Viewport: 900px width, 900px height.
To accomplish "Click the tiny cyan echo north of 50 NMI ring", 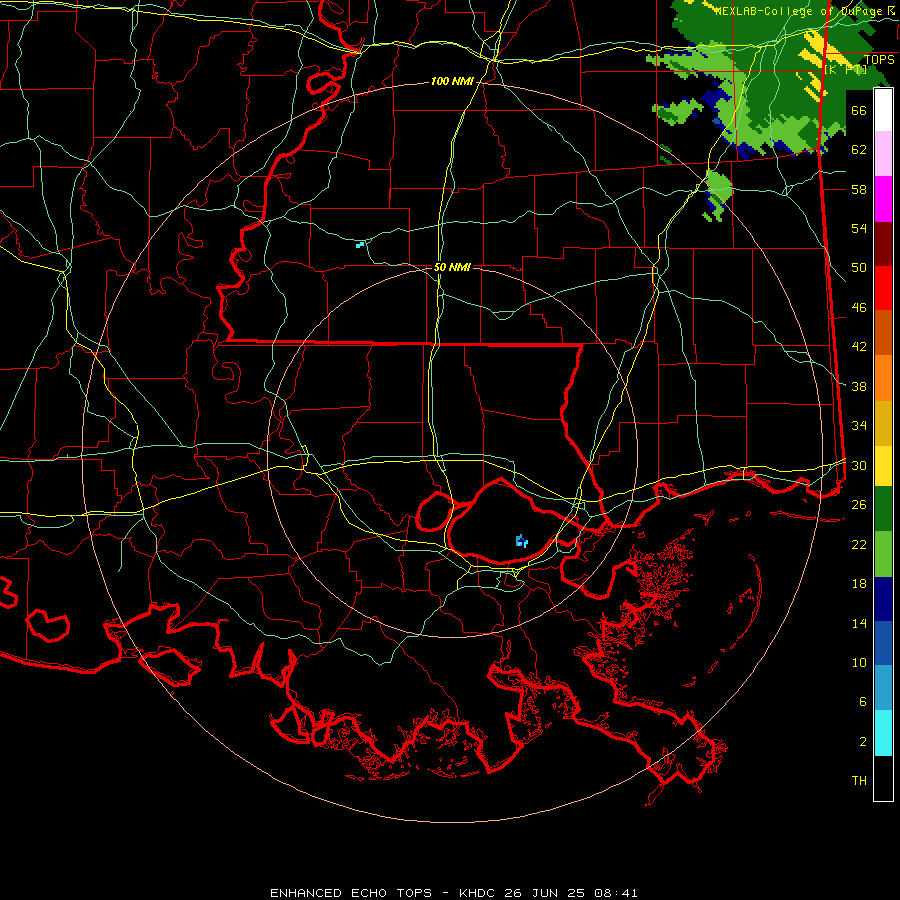I will coord(360,245).
